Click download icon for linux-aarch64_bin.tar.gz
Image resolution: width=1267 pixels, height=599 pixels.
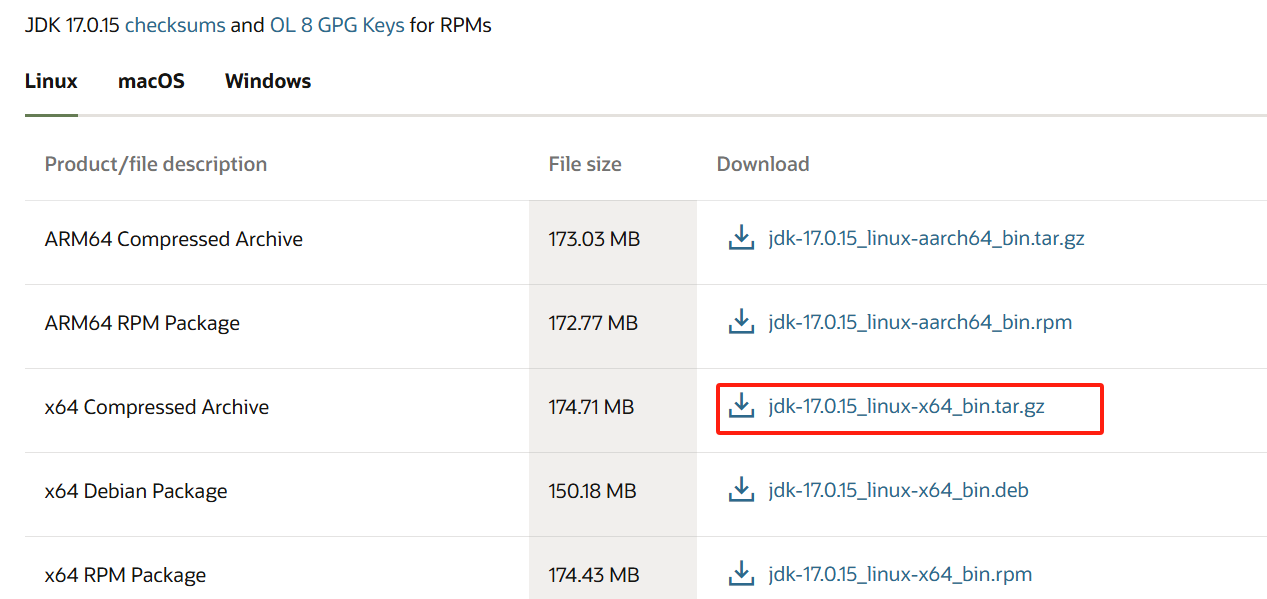[x=741, y=238]
